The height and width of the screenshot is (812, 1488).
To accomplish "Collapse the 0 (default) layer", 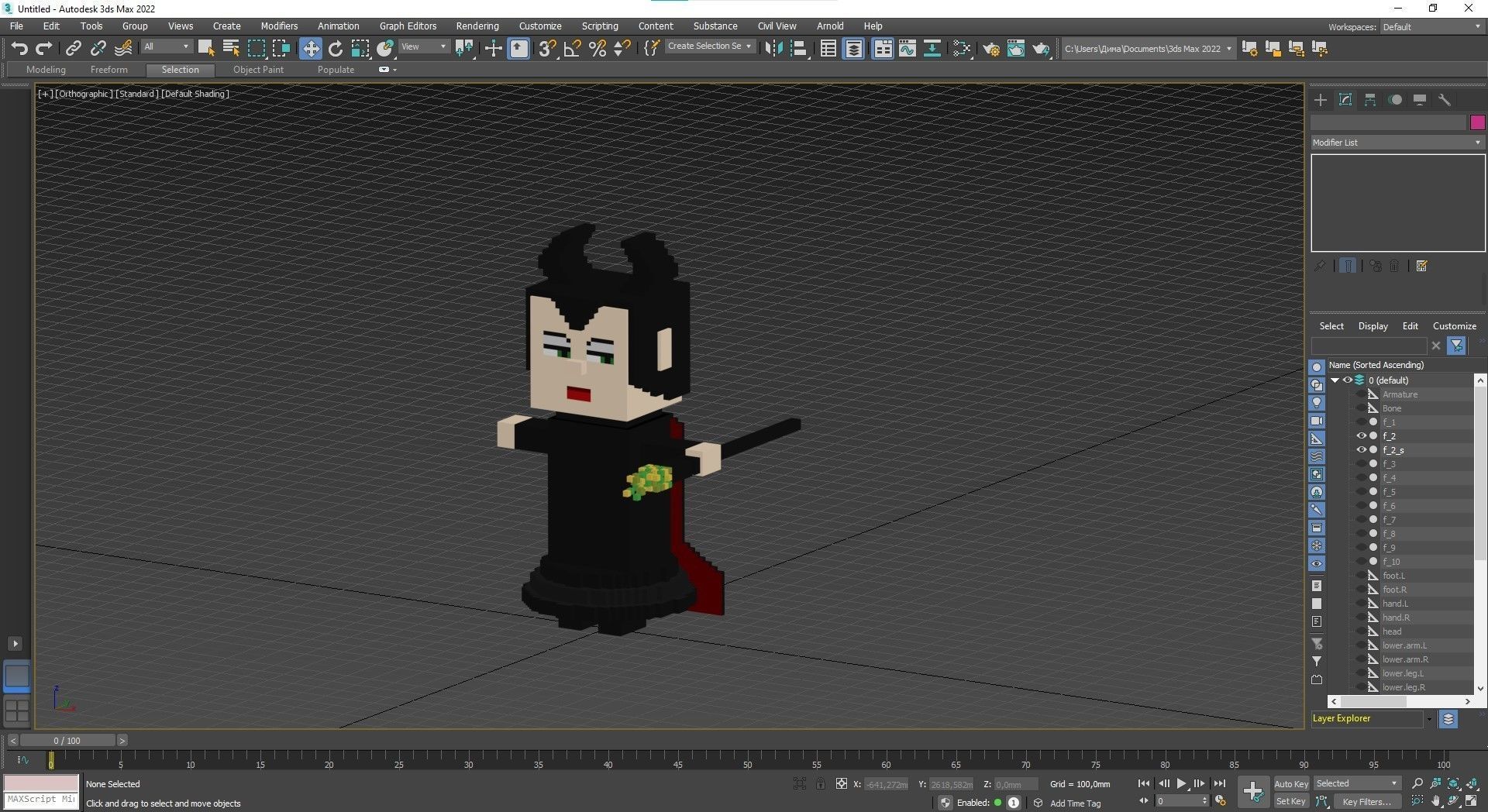I will coord(1335,380).
